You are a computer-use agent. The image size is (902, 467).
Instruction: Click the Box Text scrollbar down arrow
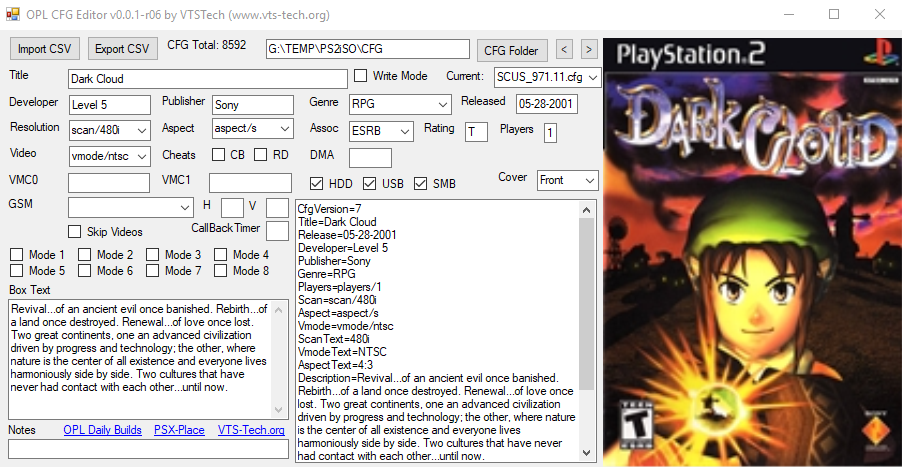(x=279, y=410)
